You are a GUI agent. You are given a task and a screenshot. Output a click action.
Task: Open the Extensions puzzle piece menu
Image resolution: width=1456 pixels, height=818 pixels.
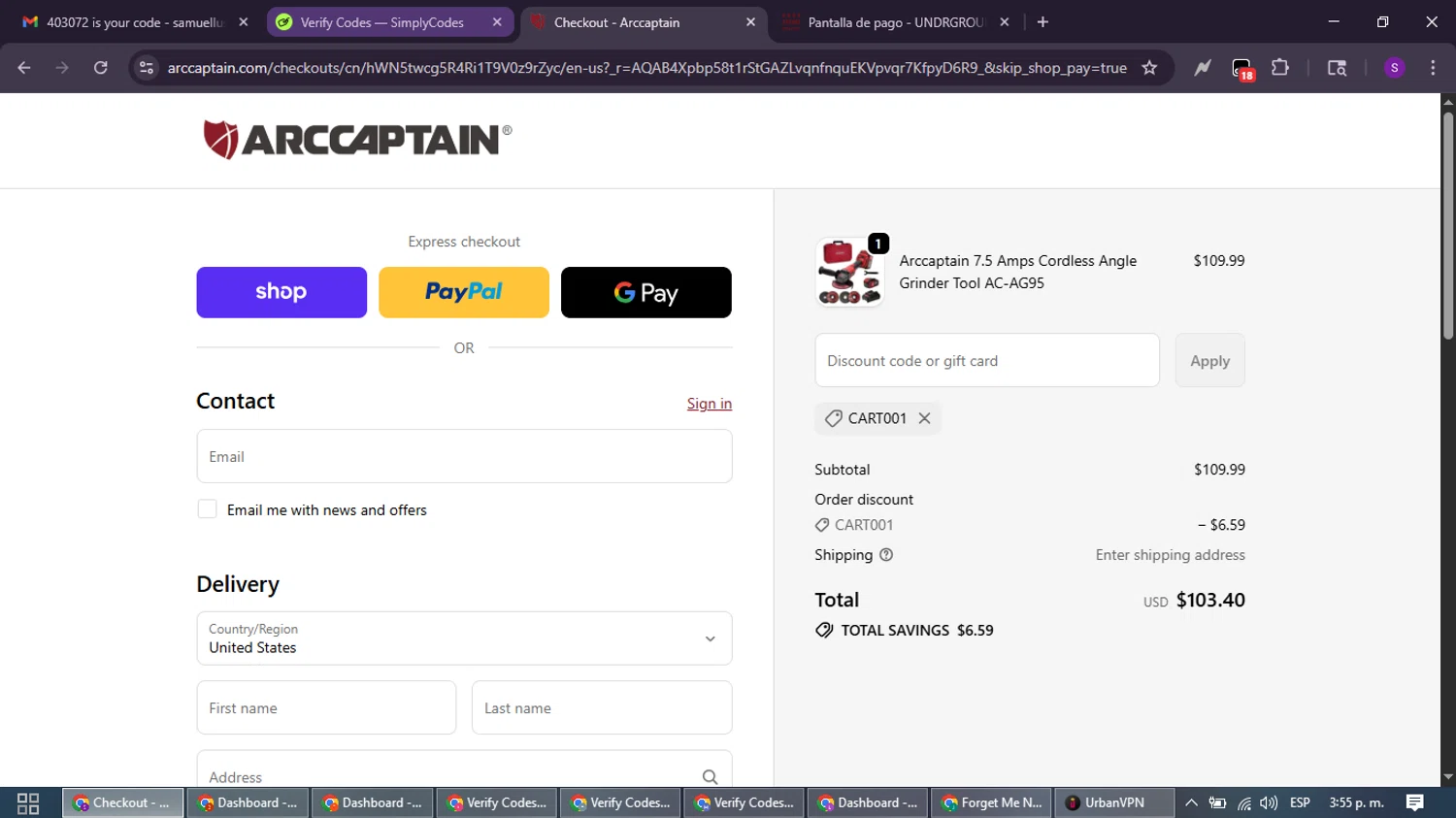[x=1280, y=68]
